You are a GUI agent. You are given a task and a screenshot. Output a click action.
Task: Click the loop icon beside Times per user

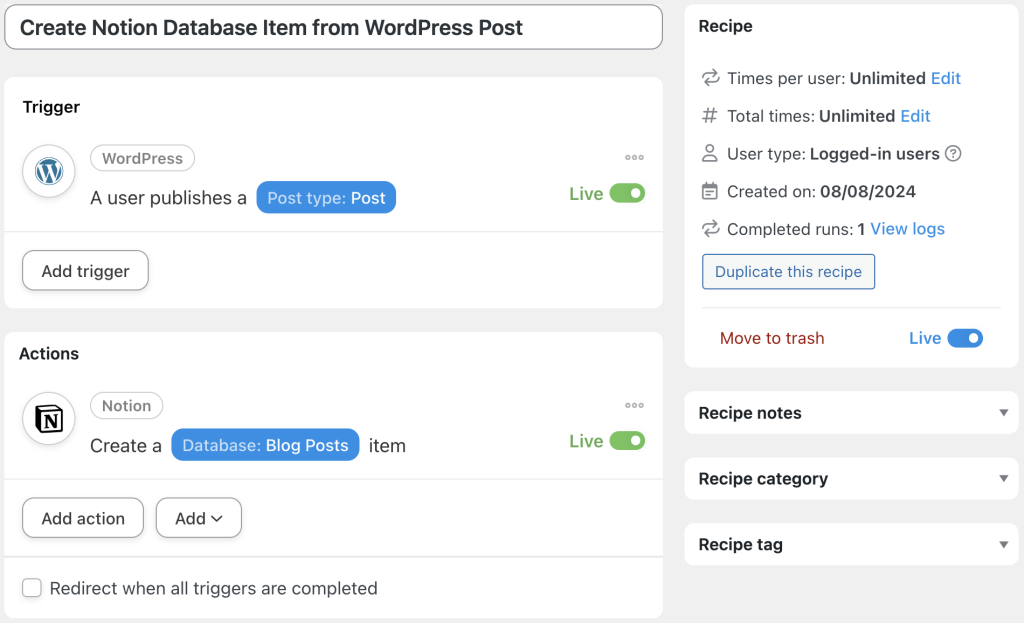tap(711, 78)
